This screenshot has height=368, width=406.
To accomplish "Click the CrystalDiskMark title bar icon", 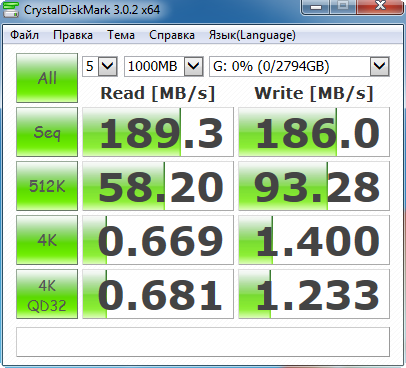I will [x=10, y=9].
